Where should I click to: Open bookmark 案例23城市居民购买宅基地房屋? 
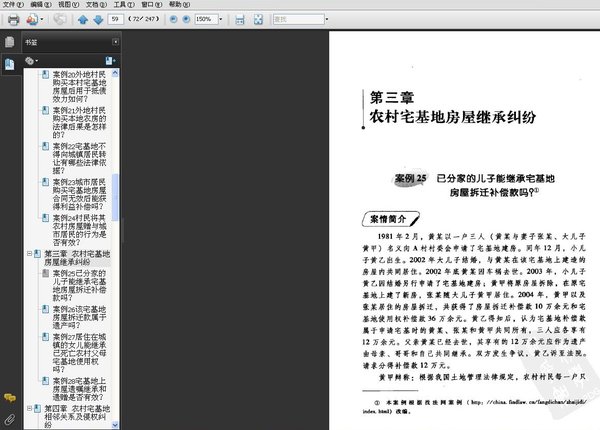coord(79,194)
